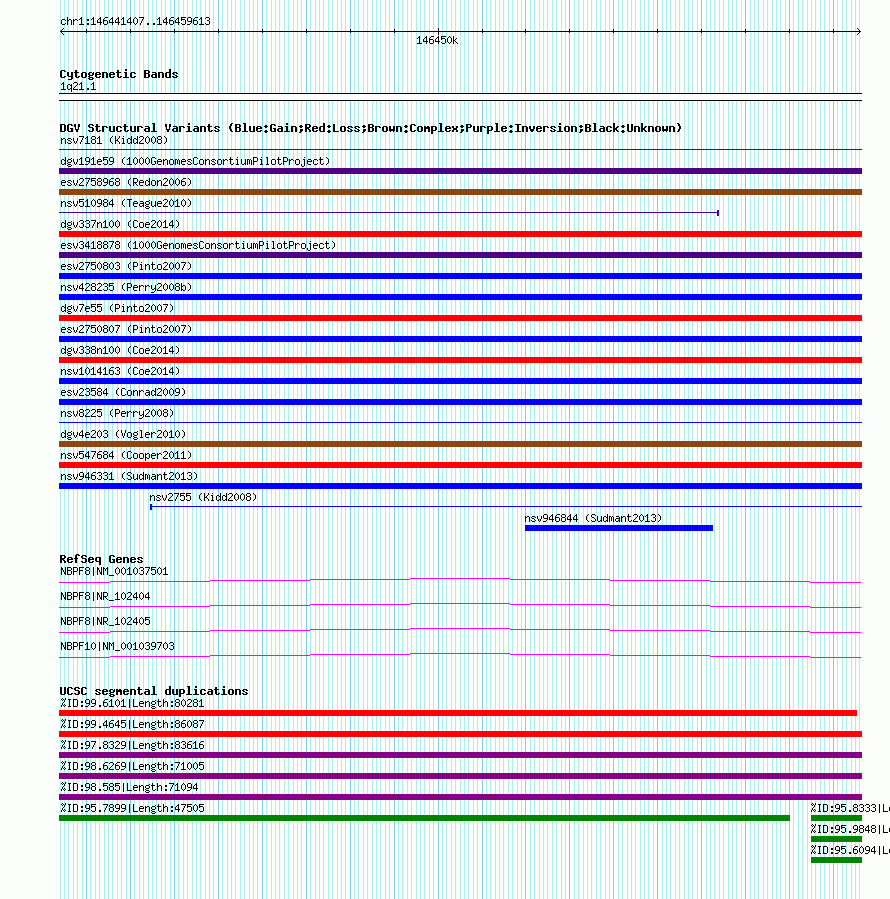This screenshot has width=890, height=899.
Task: Click the 146450k ruler tick marker
Action: click(437, 40)
